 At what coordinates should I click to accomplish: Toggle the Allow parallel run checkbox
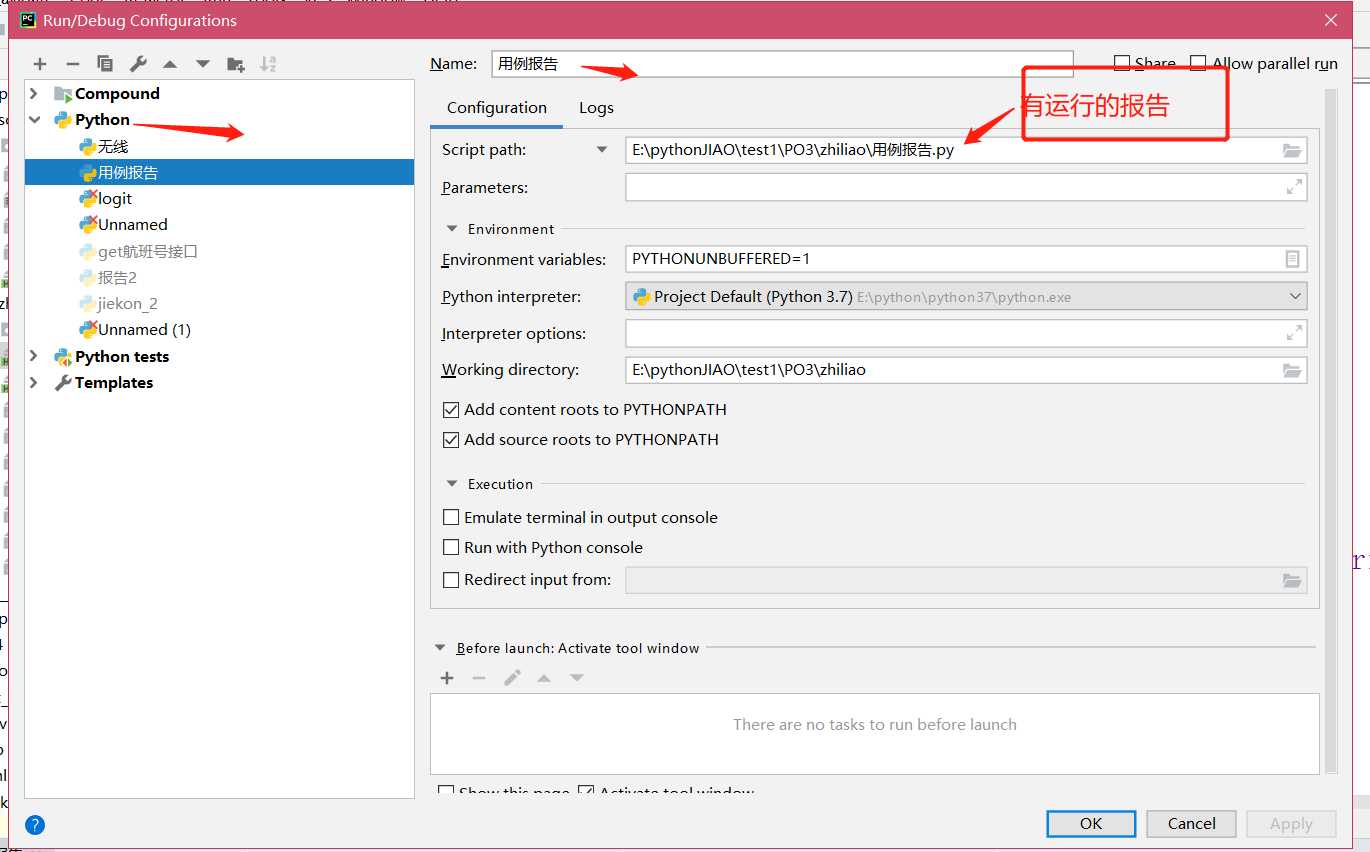click(1198, 64)
